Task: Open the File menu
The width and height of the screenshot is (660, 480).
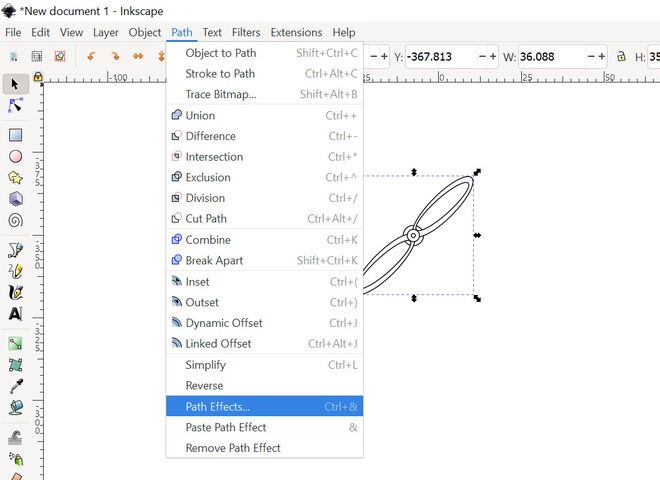Action: [13, 32]
